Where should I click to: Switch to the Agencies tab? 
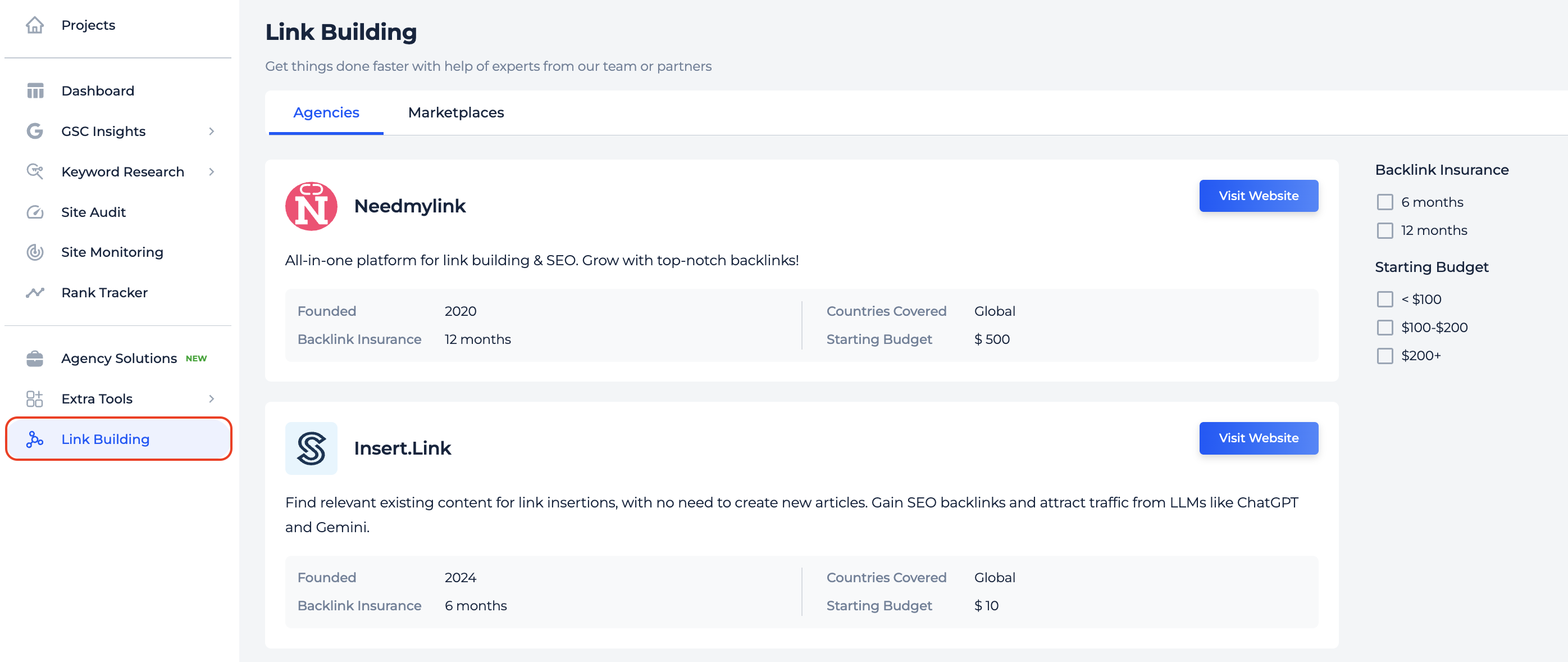326,112
